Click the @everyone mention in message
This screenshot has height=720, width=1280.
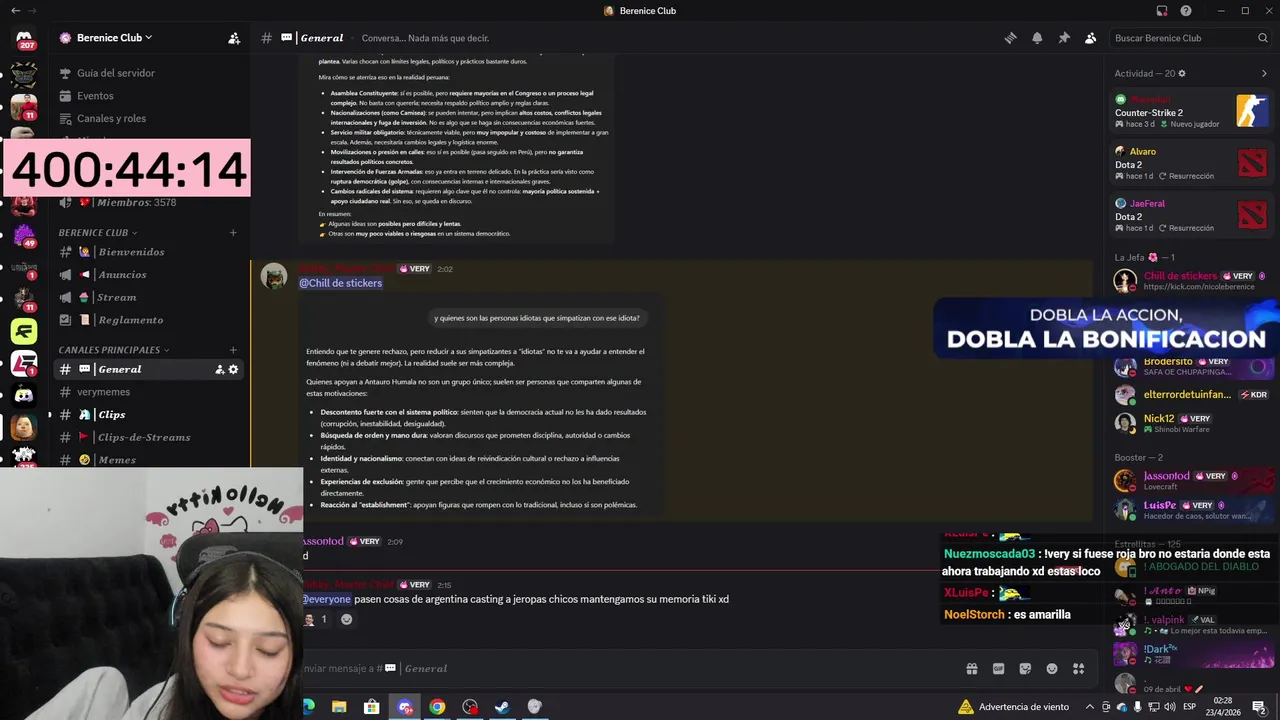pos(327,599)
